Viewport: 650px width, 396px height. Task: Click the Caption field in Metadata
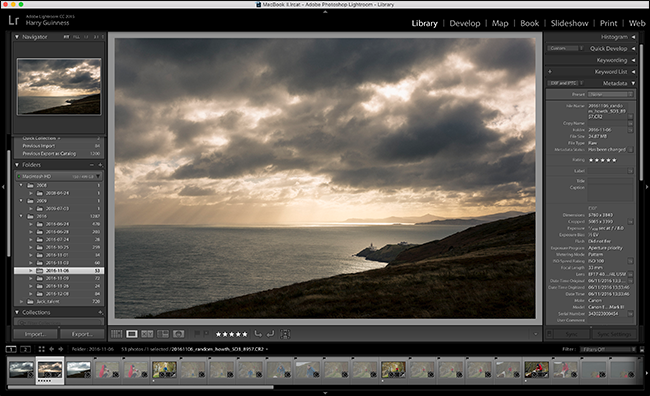pos(610,194)
